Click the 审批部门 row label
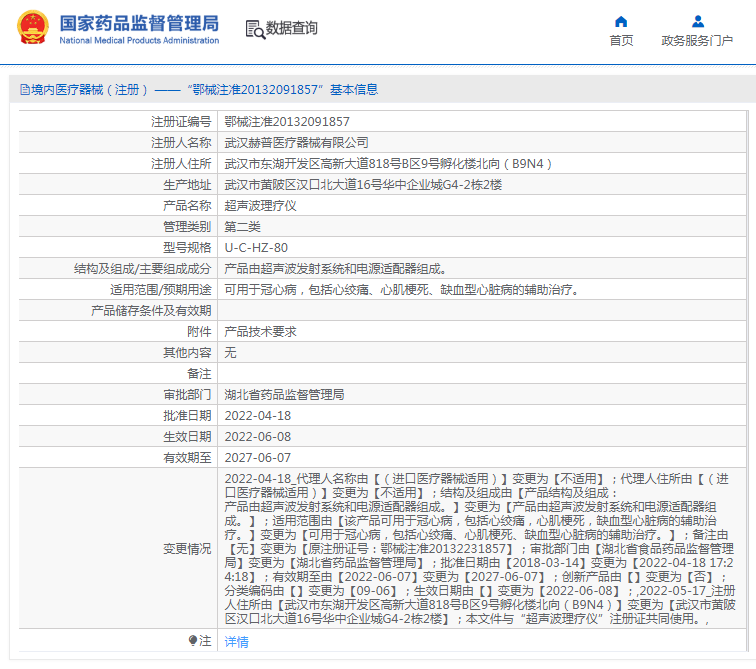Image resolution: width=756 pixels, height=669 pixels. pos(187,395)
